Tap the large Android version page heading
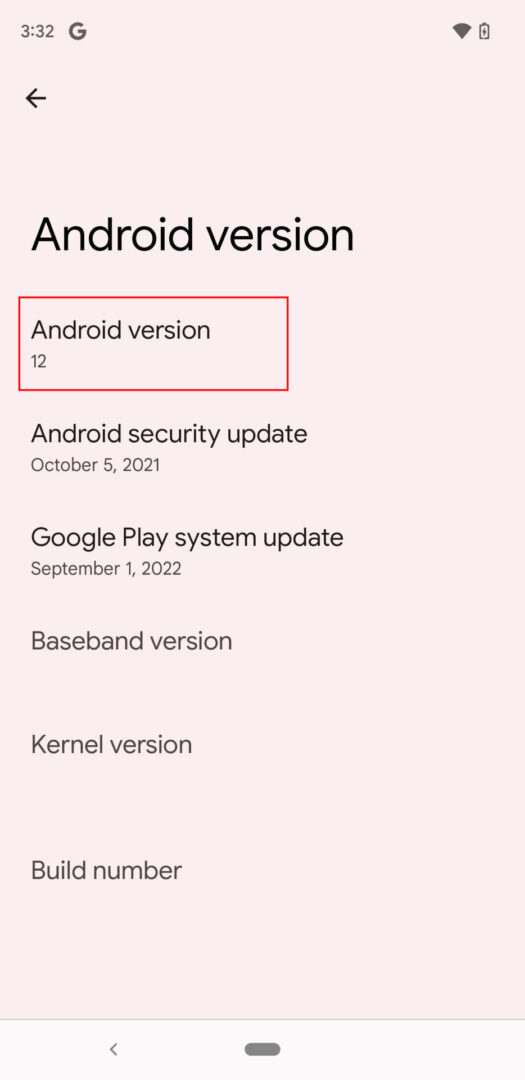The width and height of the screenshot is (525, 1080). tap(193, 234)
